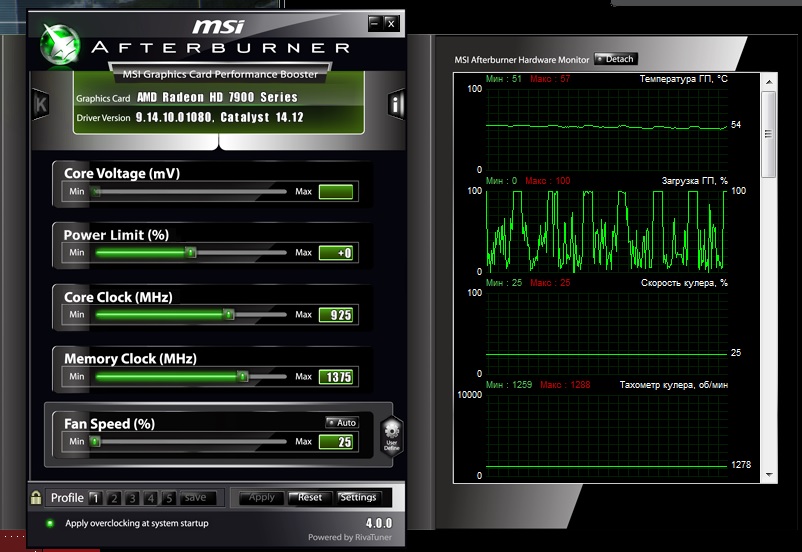Click the Тахометр кулера graph
This screenshot has width=802, height=552.
click(x=606, y=435)
